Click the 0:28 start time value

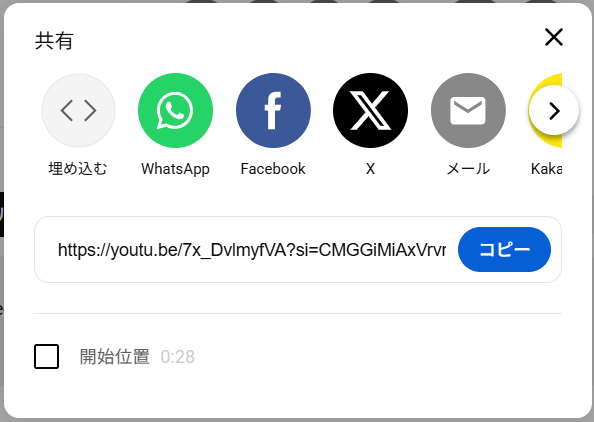(178, 357)
